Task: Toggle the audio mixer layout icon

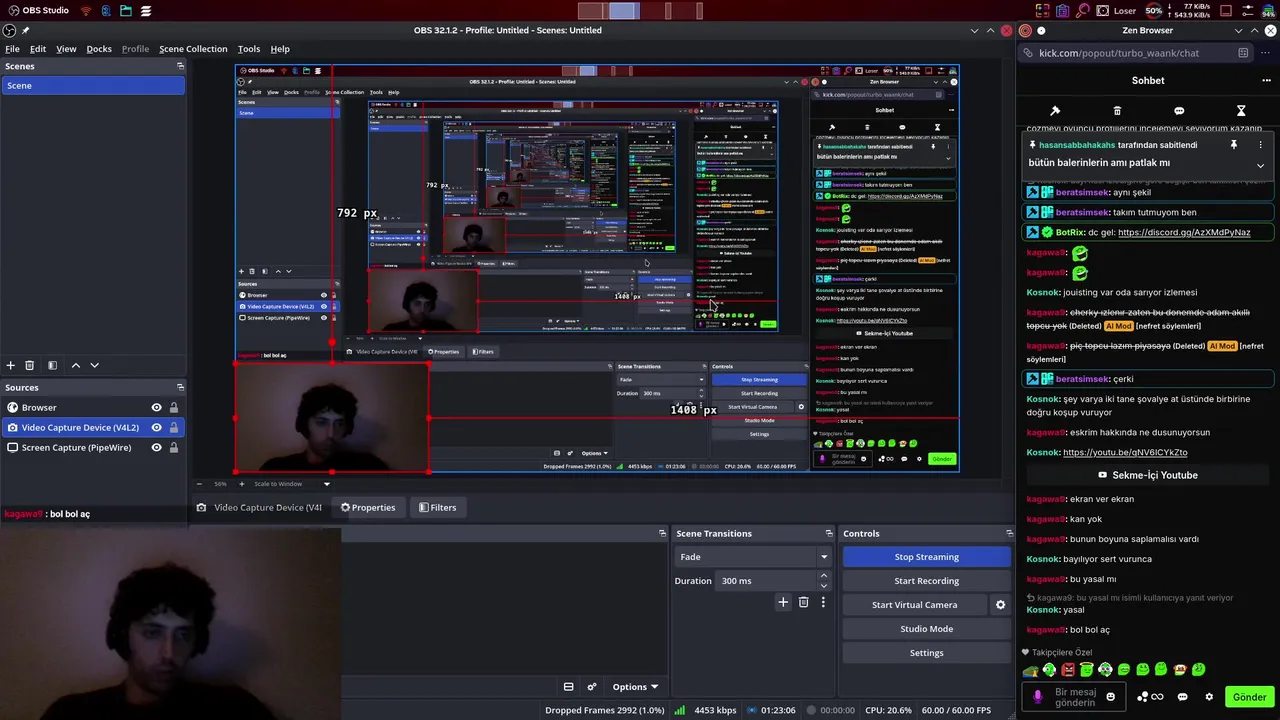Action: (x=568, y=687)
